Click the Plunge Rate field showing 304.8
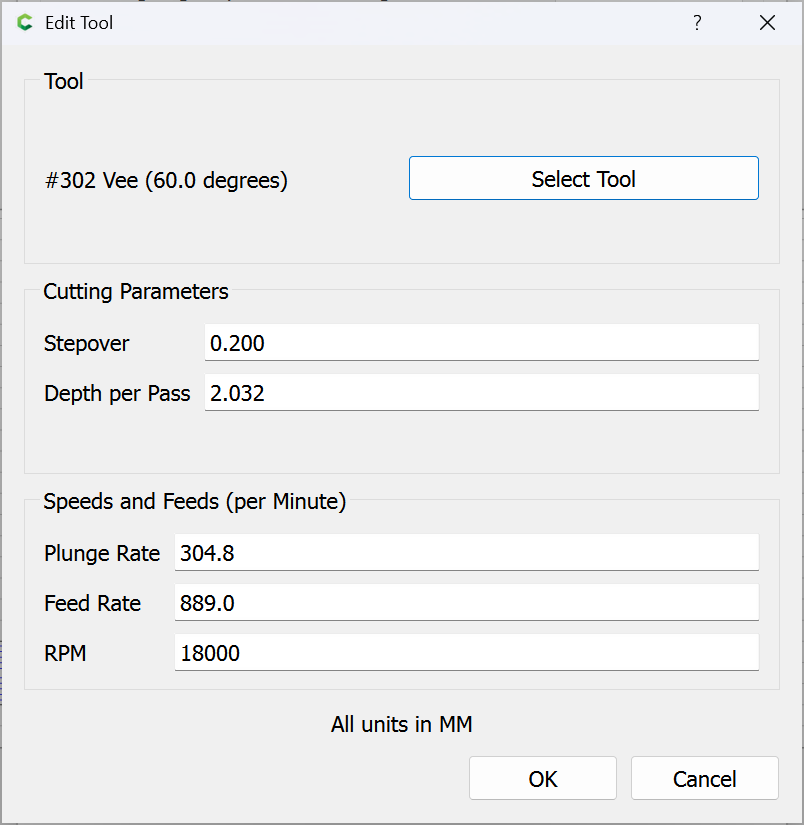This screenshot has height=825, width=804. tap(466, 553)
